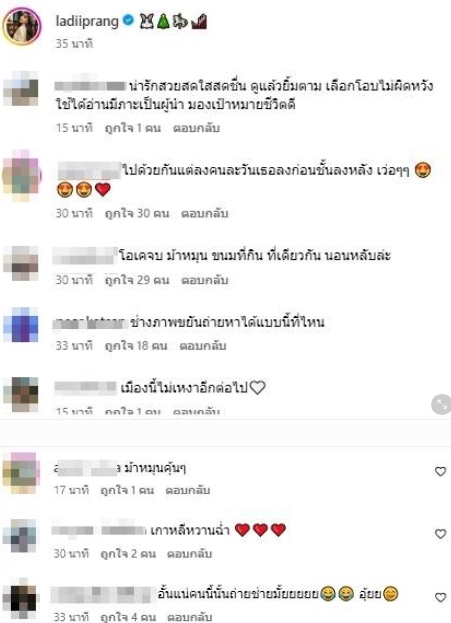
Task: Click the red heart emoji in the 30-likes comment
Action: click(103, 190)
